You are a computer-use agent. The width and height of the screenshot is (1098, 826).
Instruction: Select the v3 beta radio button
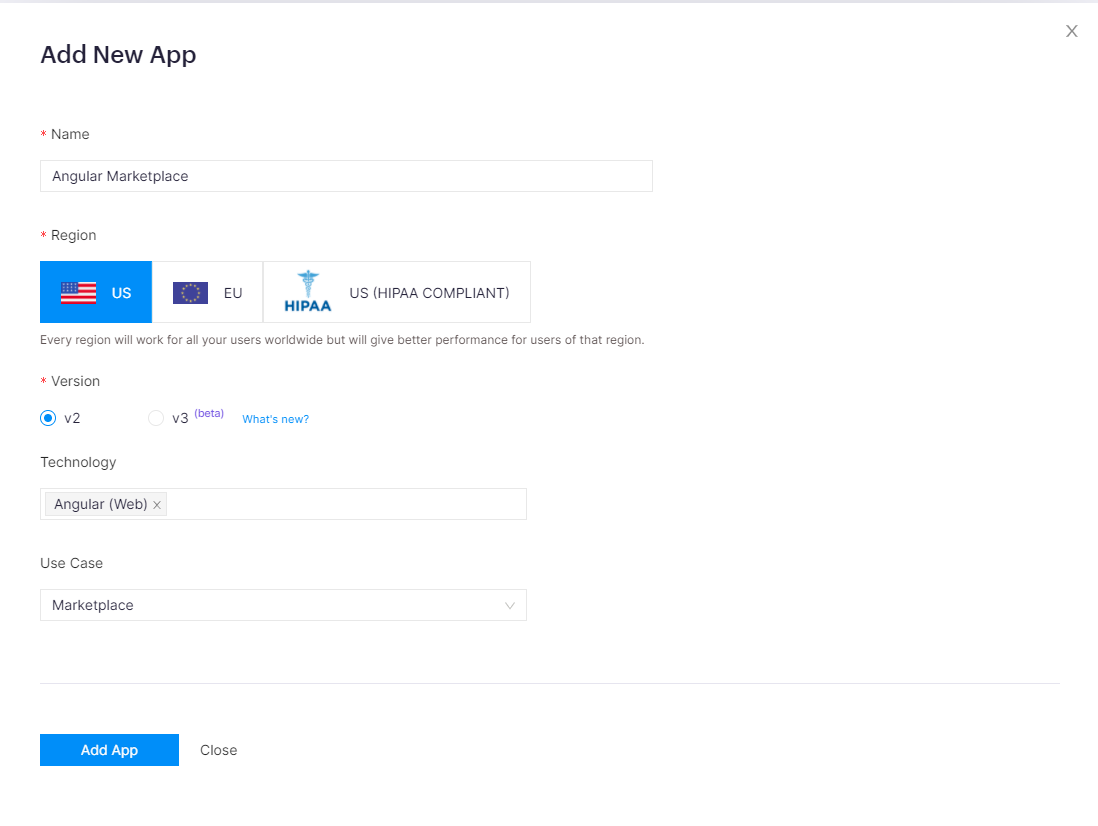[x=156, y=418]
